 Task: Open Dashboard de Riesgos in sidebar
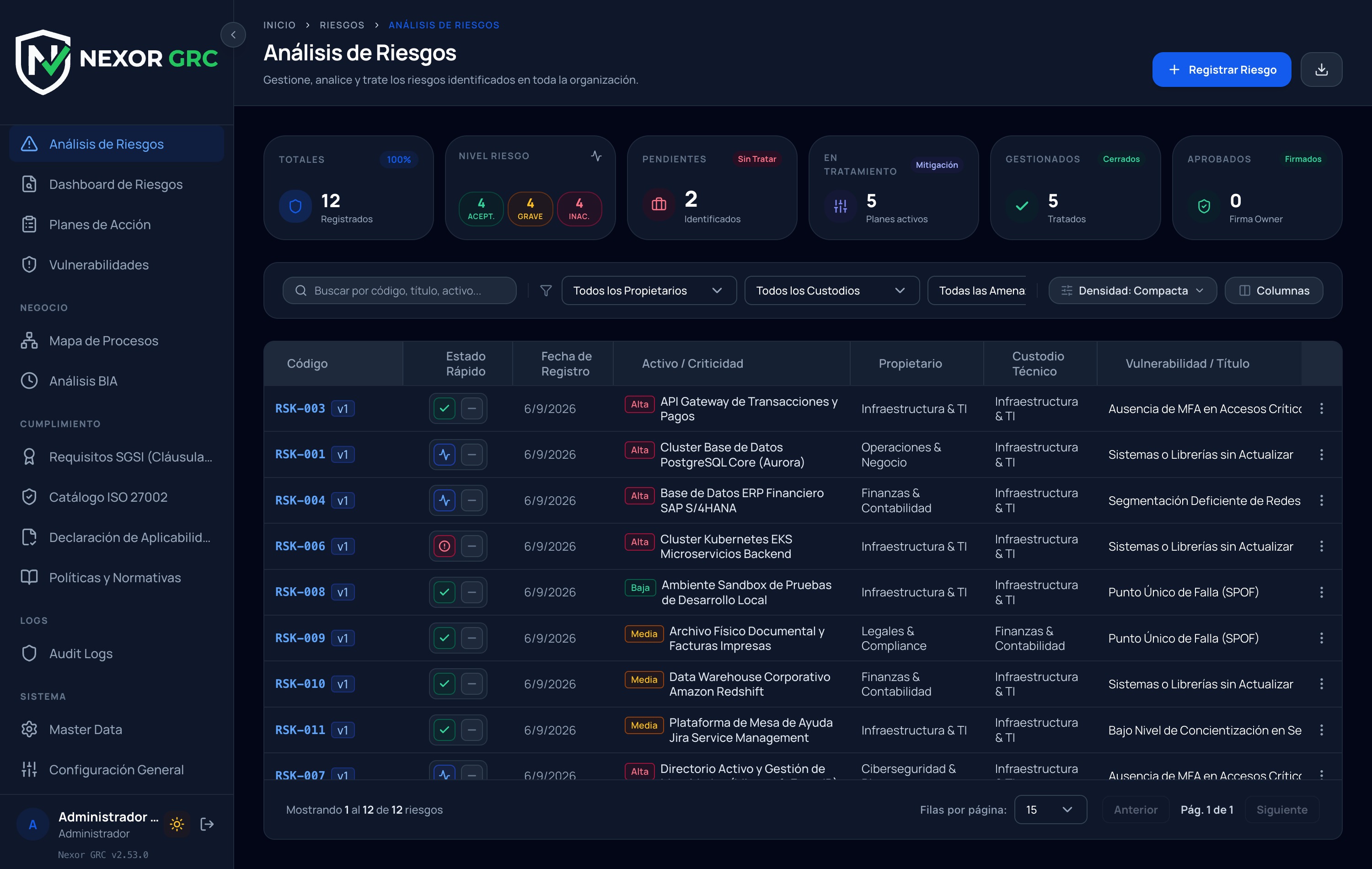click(116, 184)
